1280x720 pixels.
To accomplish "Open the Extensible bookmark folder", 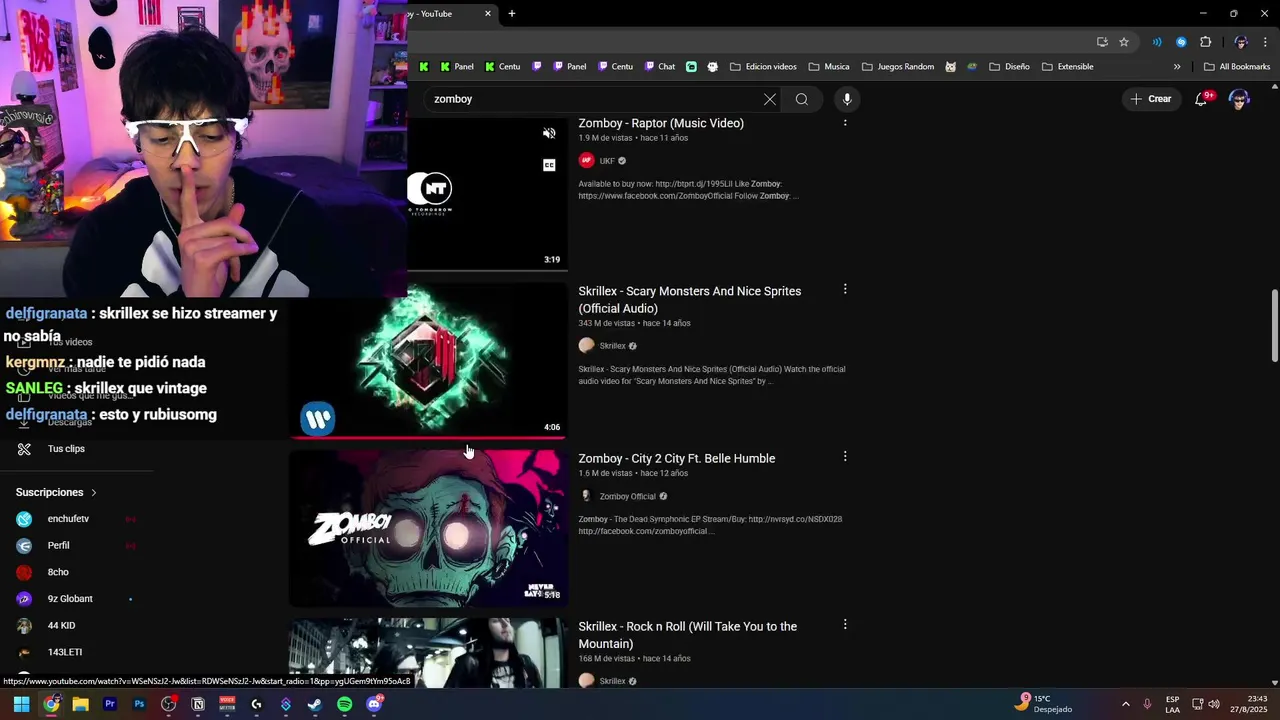I will coord(1067,67).
